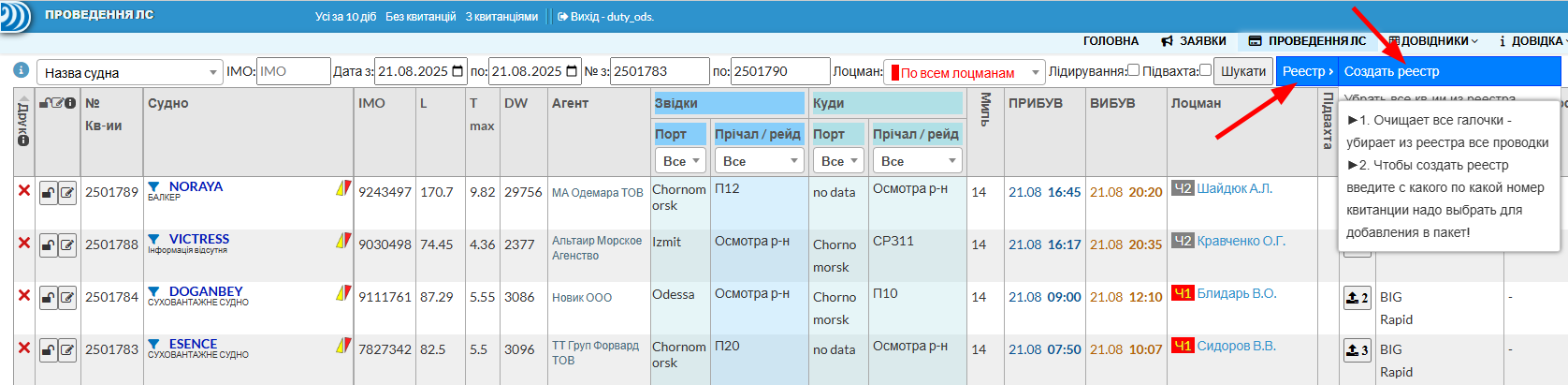The width and height of the screenshot is (1568, 385).
Task: Click the unlock icon in the DOGANBEY row
Action: [x=48, y=298]
